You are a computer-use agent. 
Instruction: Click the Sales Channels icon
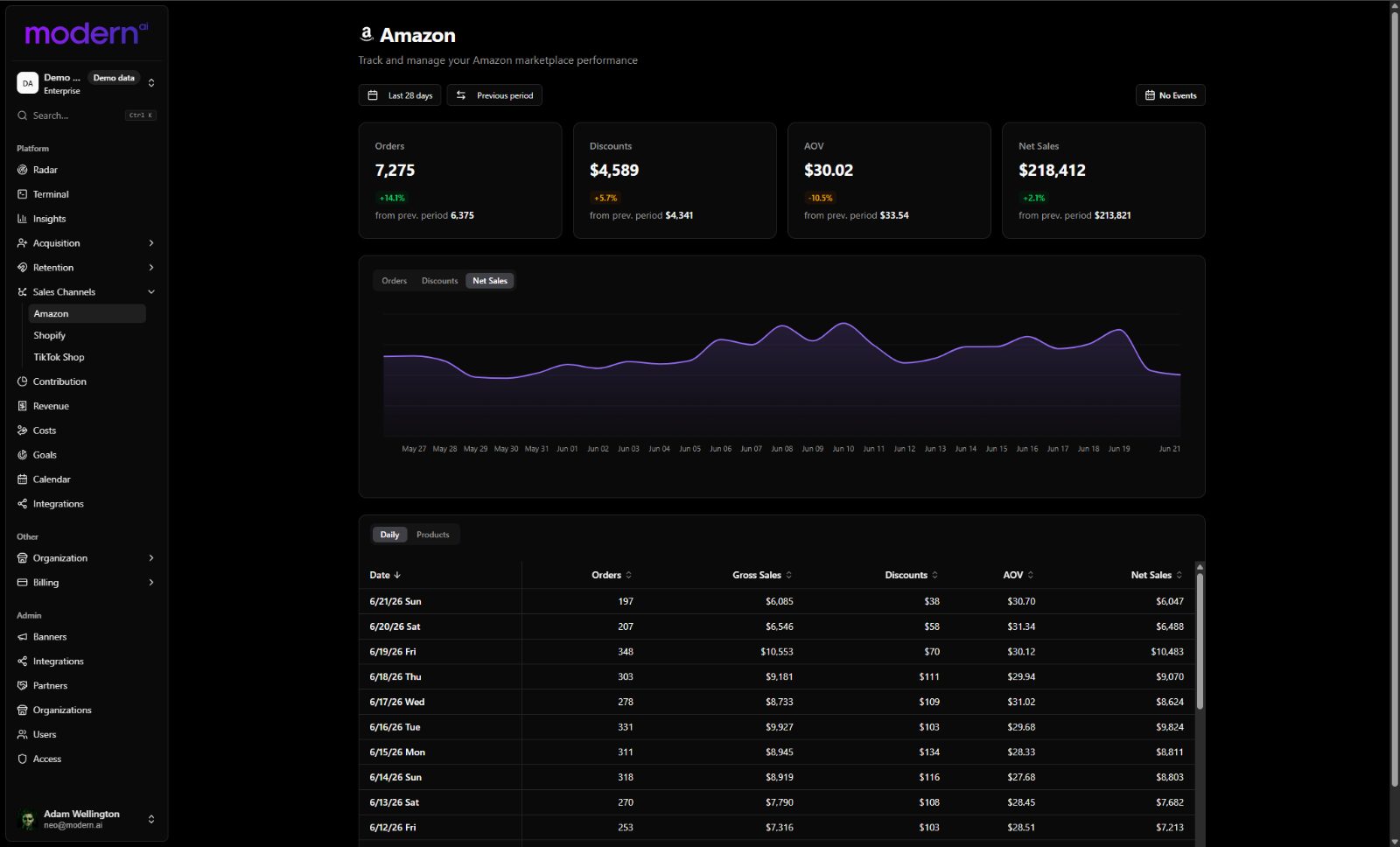[23, 292]
